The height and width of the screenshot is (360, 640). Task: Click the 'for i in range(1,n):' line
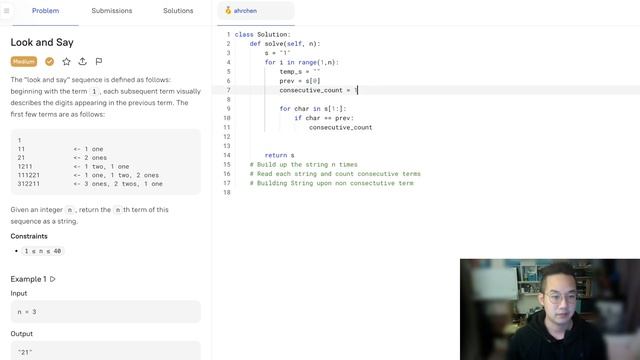coord(302,62)
